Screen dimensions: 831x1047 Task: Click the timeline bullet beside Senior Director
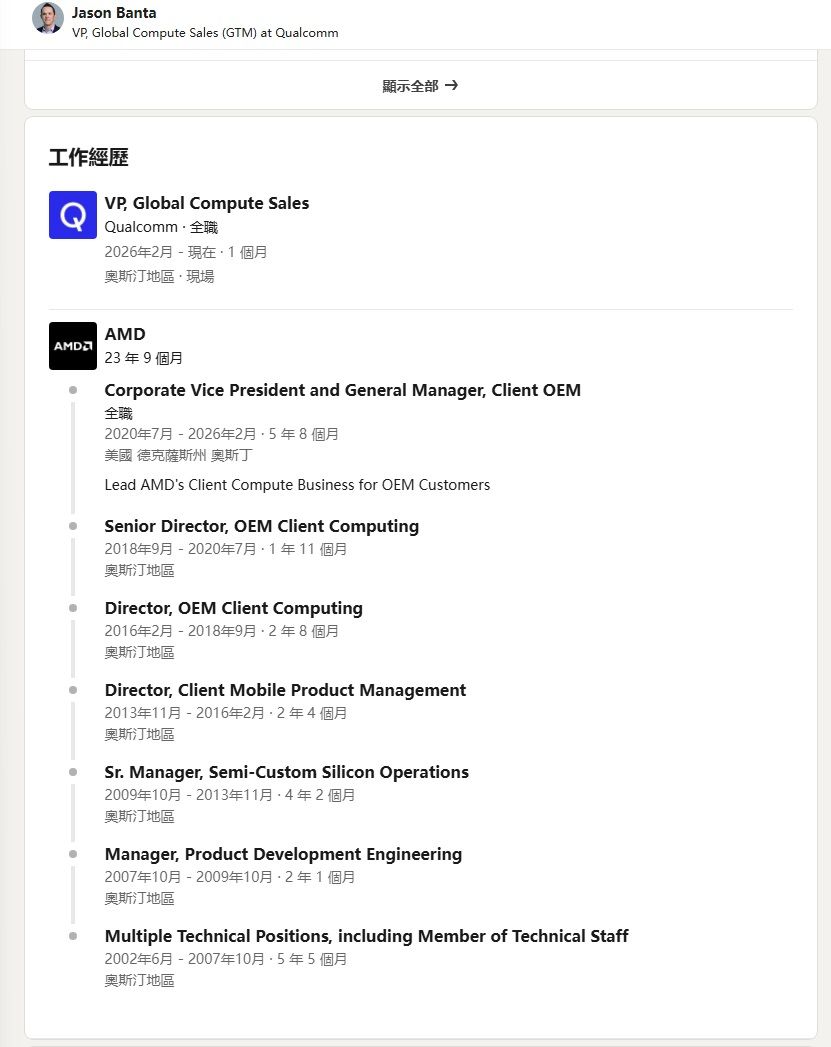pyautogui.click(x=73, y=526)
